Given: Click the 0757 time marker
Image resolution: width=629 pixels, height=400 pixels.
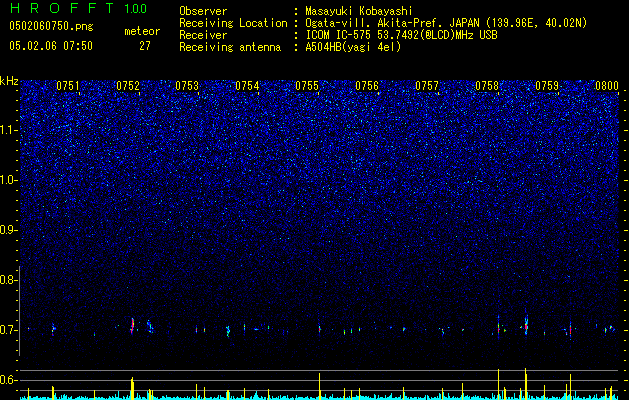Looking at the screenshot, I should [427, 86].
